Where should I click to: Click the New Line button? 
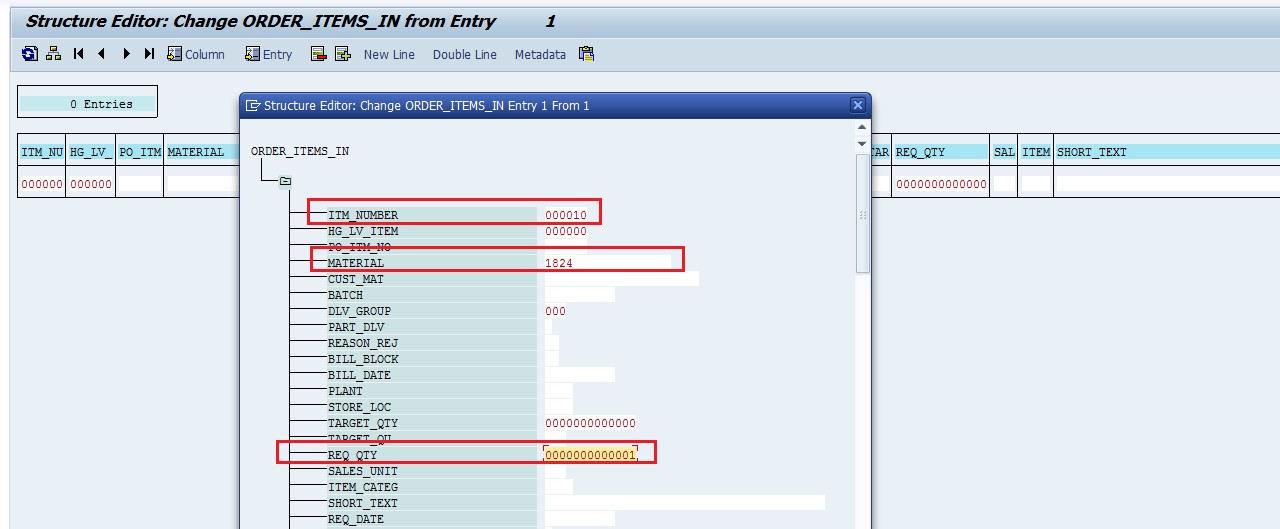pos(389,55)
